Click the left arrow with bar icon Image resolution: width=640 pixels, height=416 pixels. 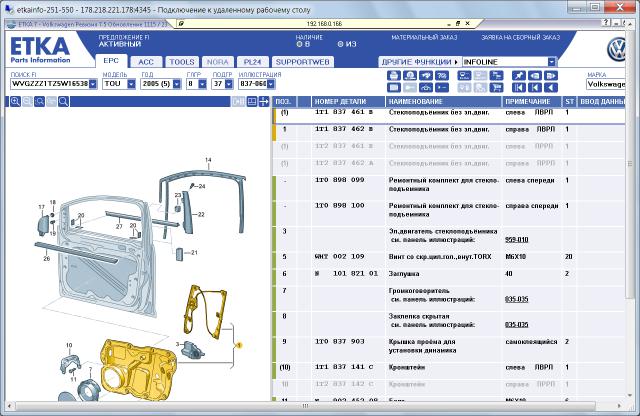(x=535, y=87)
